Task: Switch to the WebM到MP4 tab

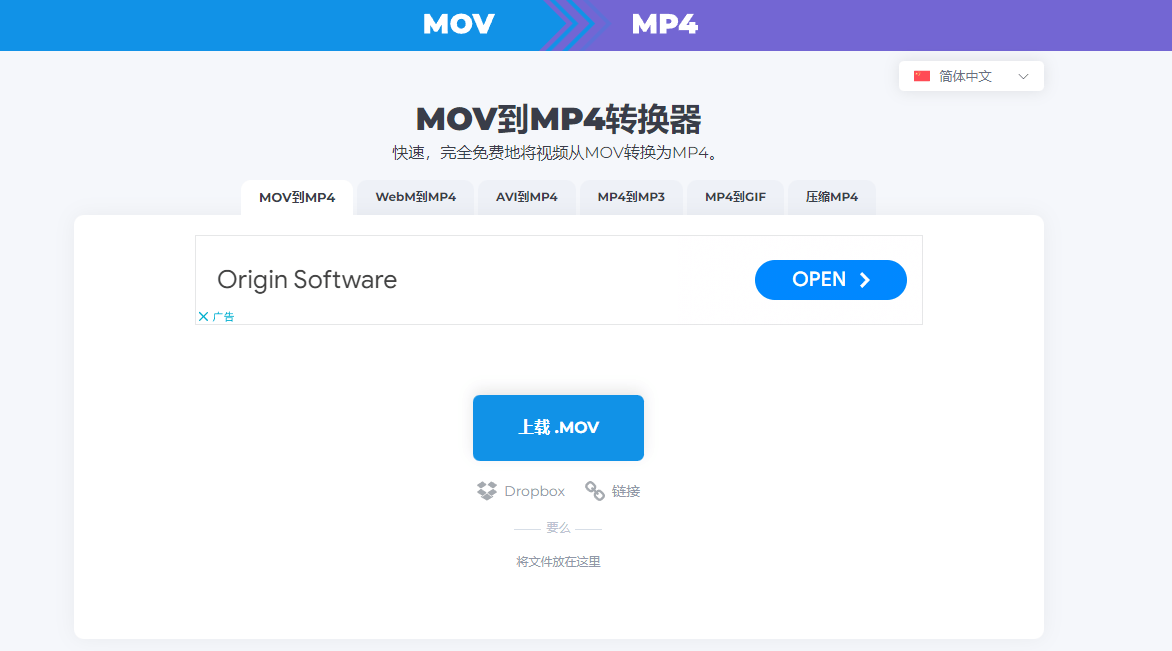Action: (414, 197)
